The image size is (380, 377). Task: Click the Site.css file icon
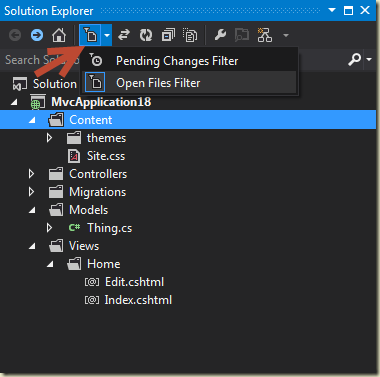[74, 156]
